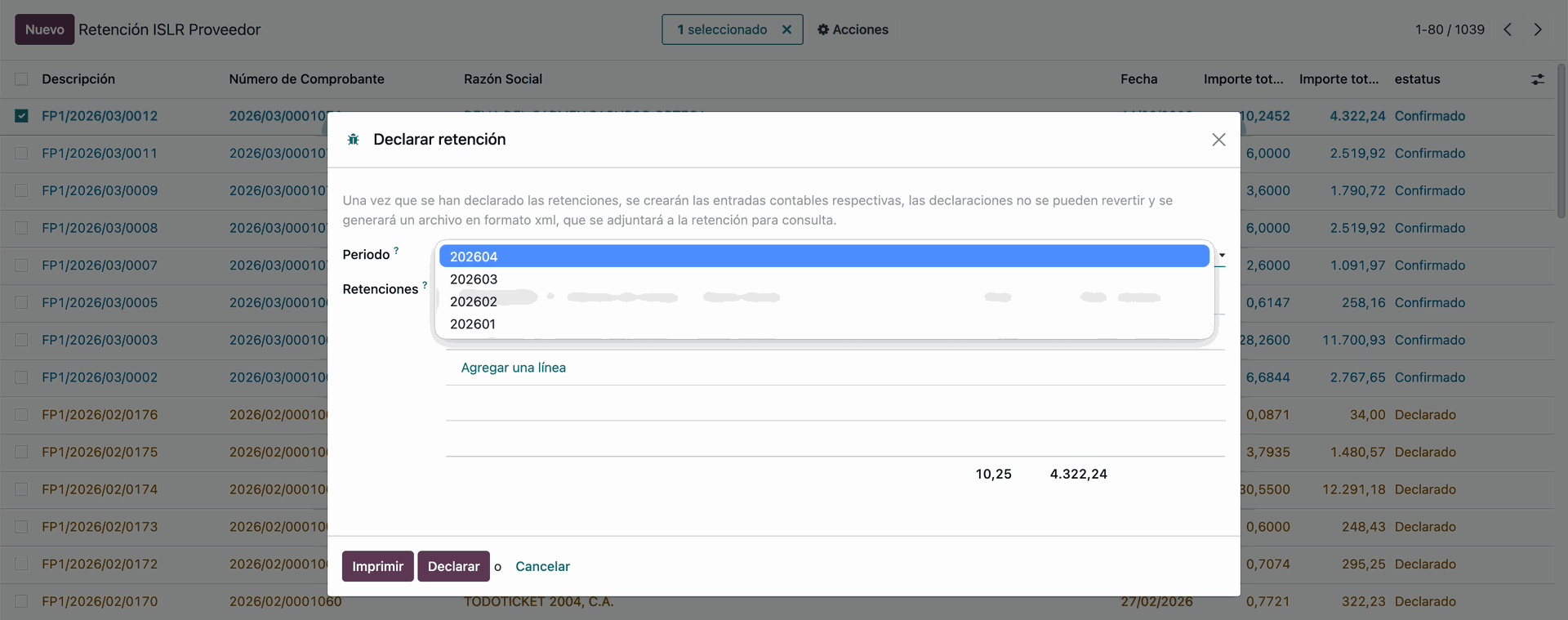
Task: Open column settings adjust icon
Action: tap(1537, 79)
